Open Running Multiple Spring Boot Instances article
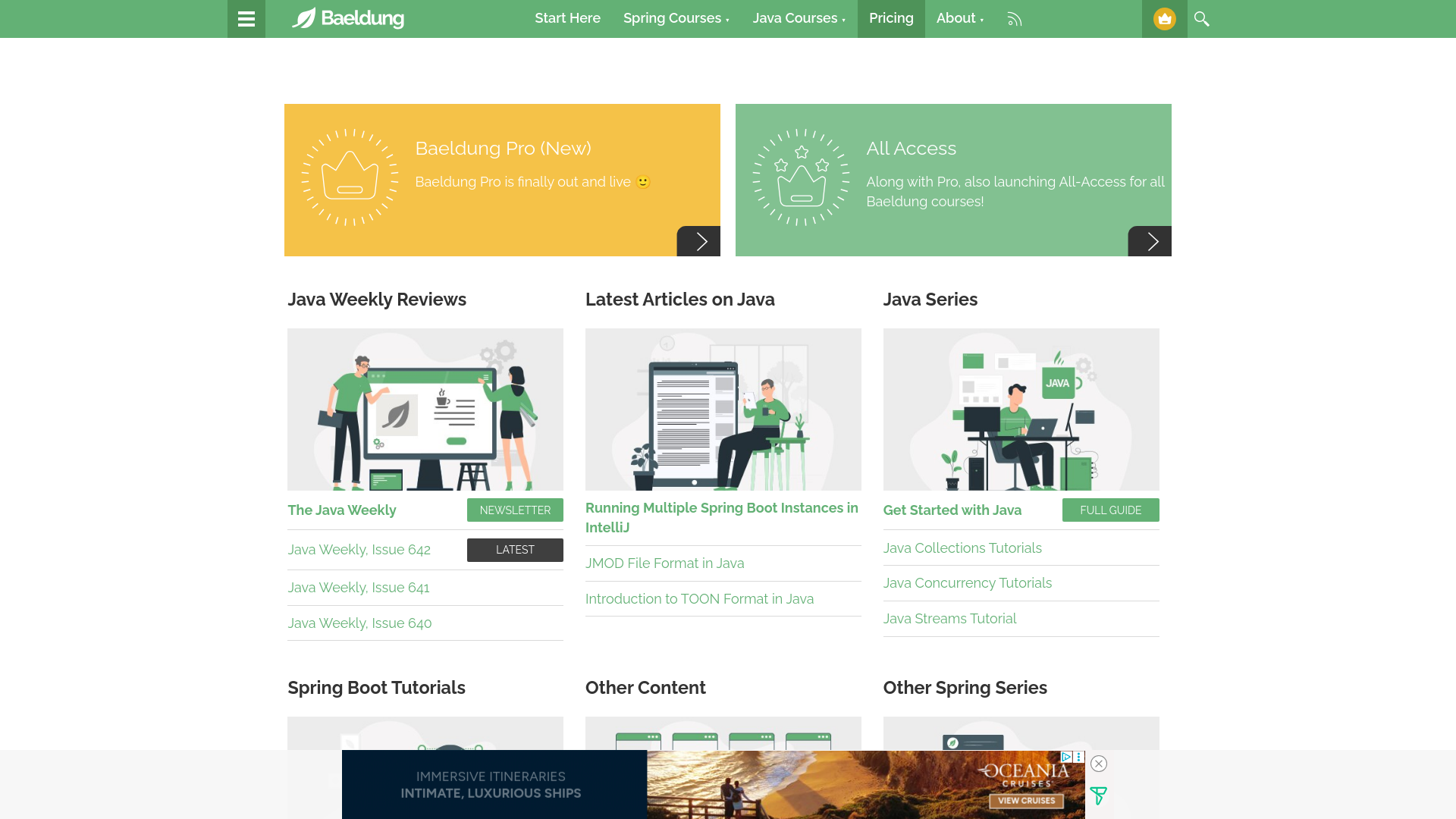1456x819 pixels. tap(722, 518)
